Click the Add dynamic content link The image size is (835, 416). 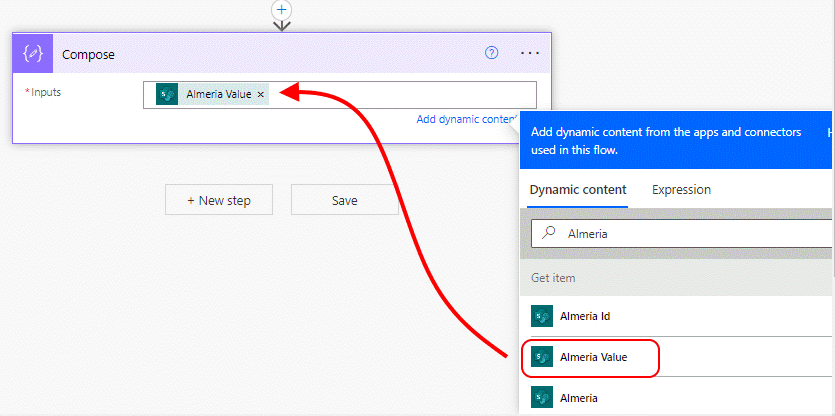click(x=466, y=119)
